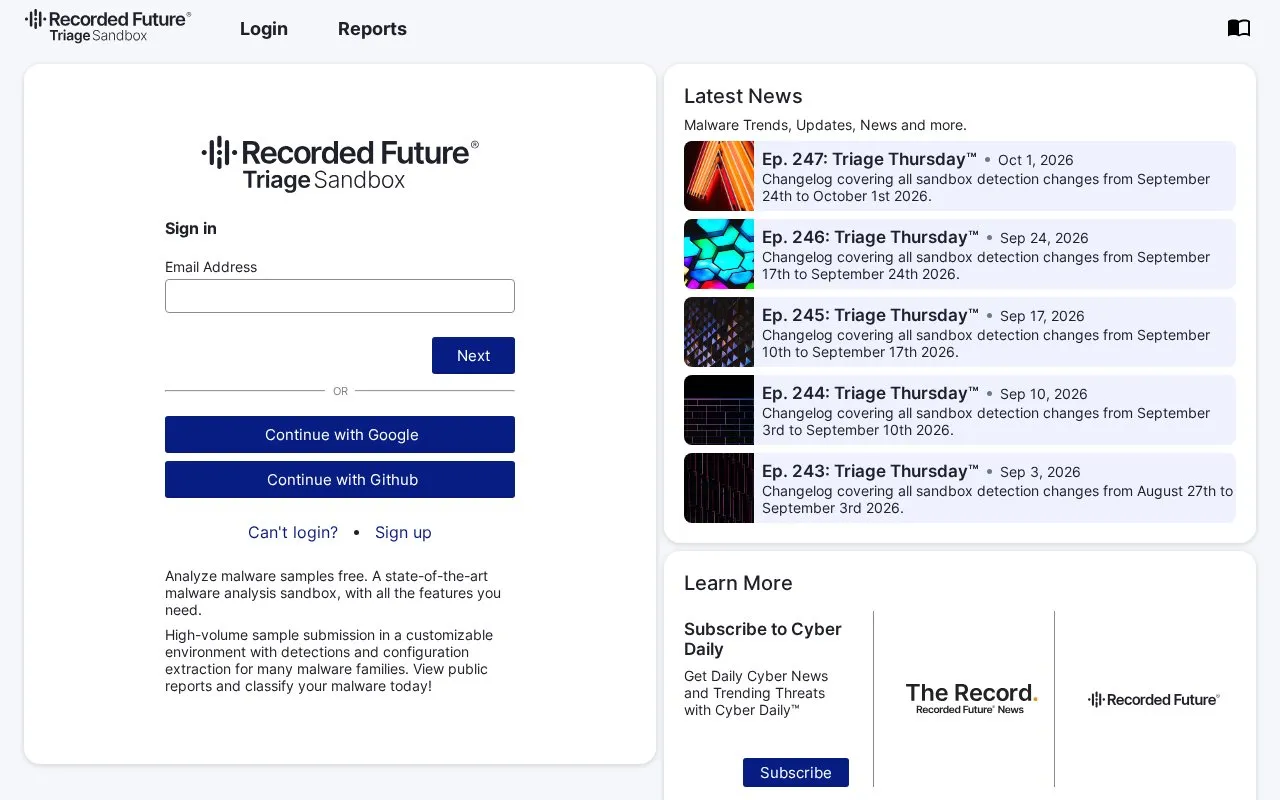Viewport: 1280px width, 800px height.
Task: Click the Recorded Future Triage Sandbox header logo
Action: (x=108, y=27)
